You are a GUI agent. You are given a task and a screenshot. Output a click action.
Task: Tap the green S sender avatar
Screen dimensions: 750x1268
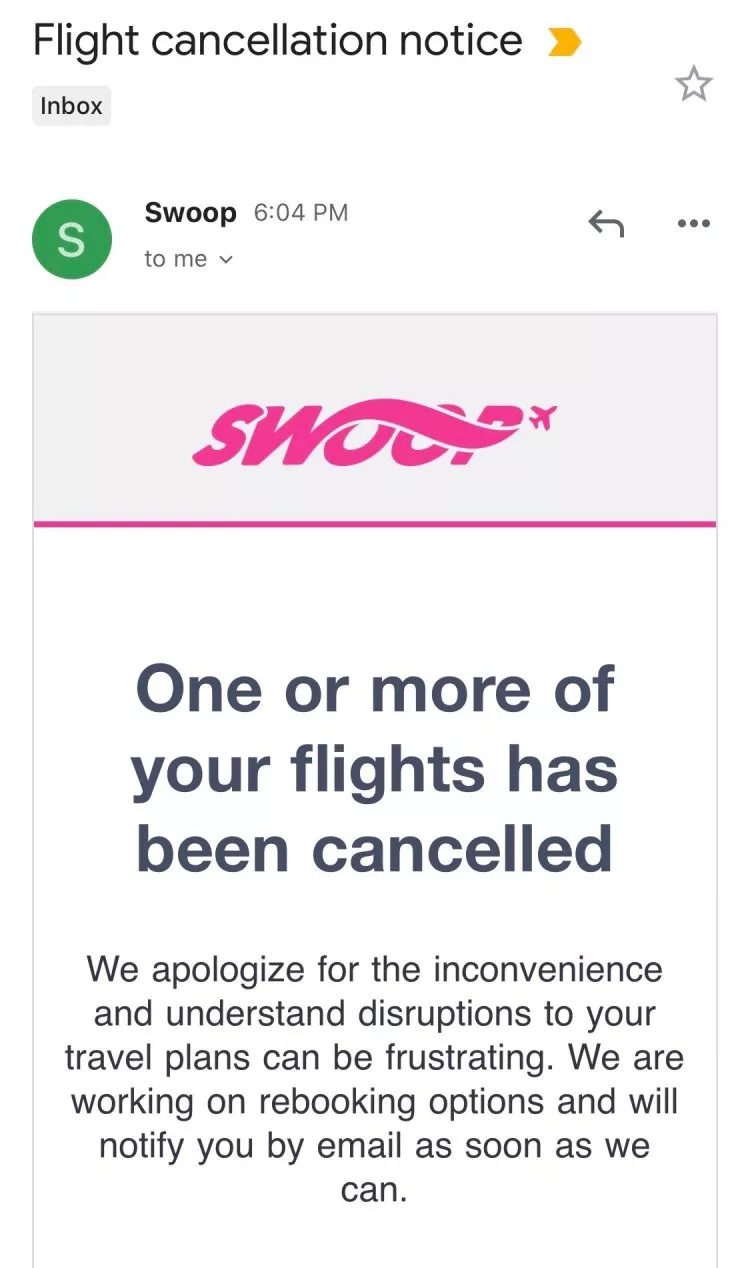(x=71, y=239)
